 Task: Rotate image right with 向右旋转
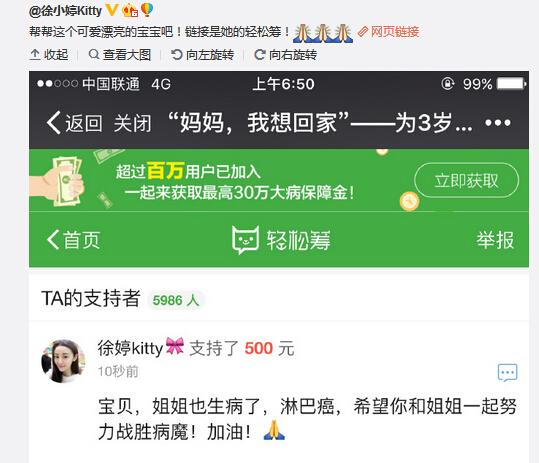285,55
